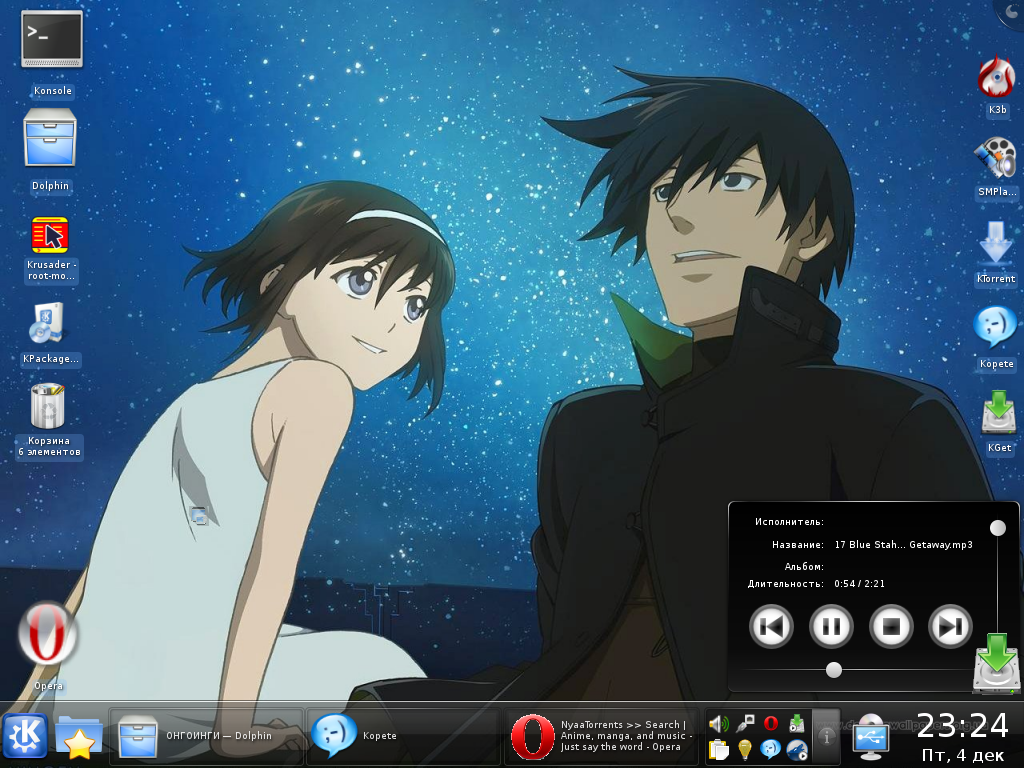Open Krusader root-mode desktop icon
Viewport: 1024px width, 768px height.
(50, 235)
